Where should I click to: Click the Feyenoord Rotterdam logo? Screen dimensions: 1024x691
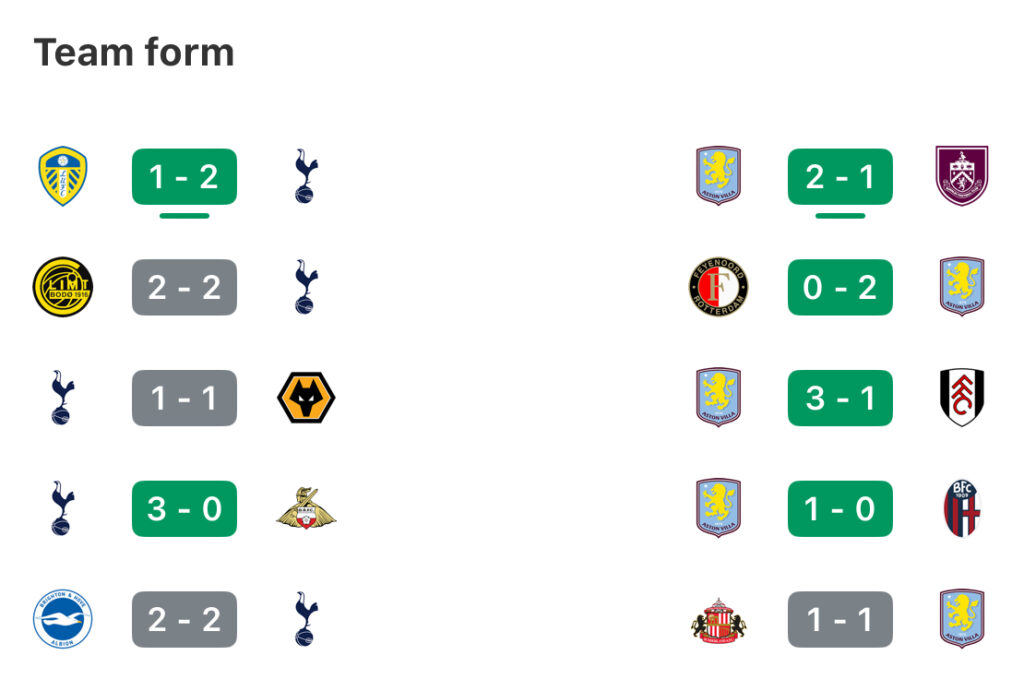click(x=718, y=287)
